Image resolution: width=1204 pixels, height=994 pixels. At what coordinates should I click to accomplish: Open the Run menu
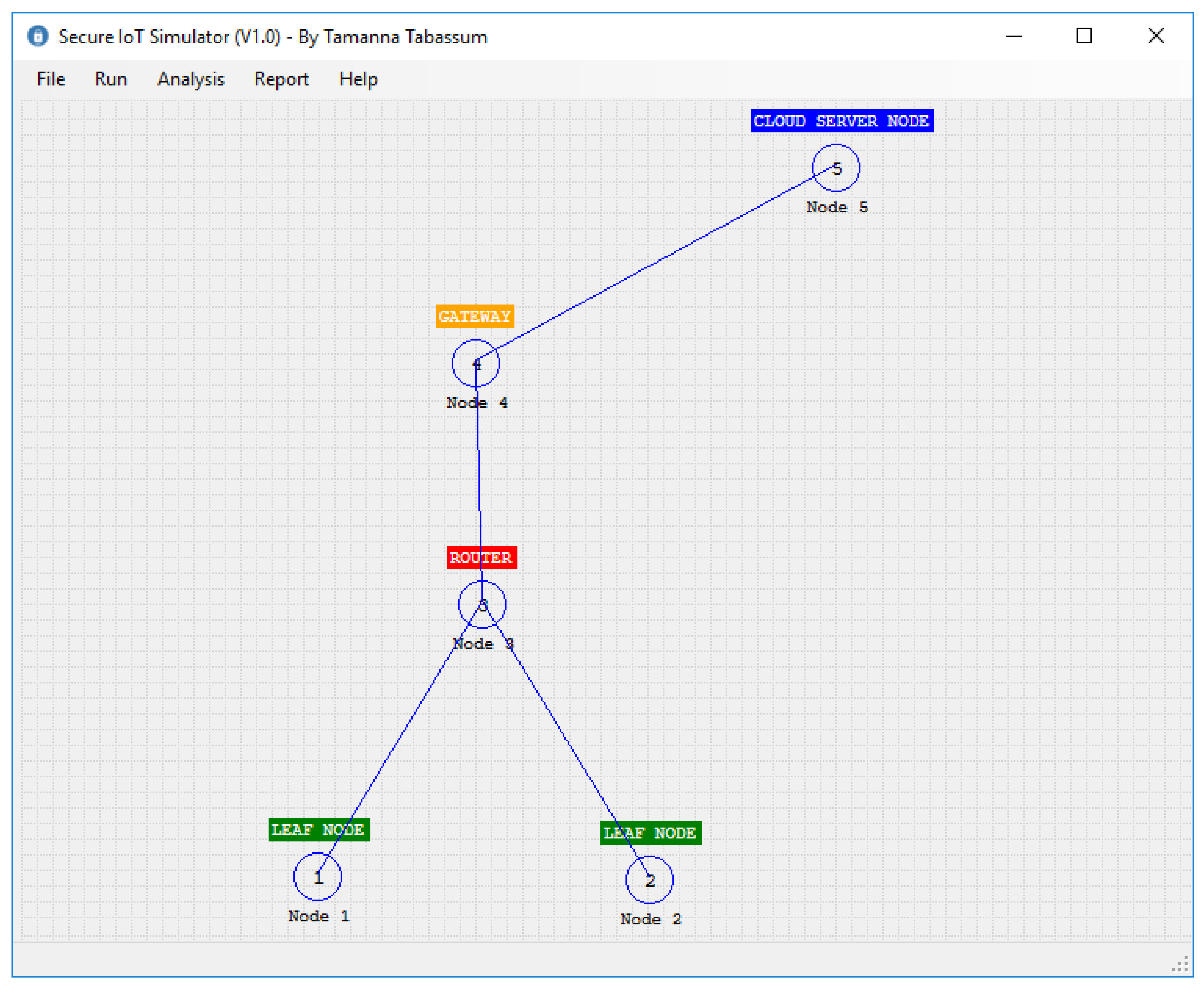click(x=110, y=79)
